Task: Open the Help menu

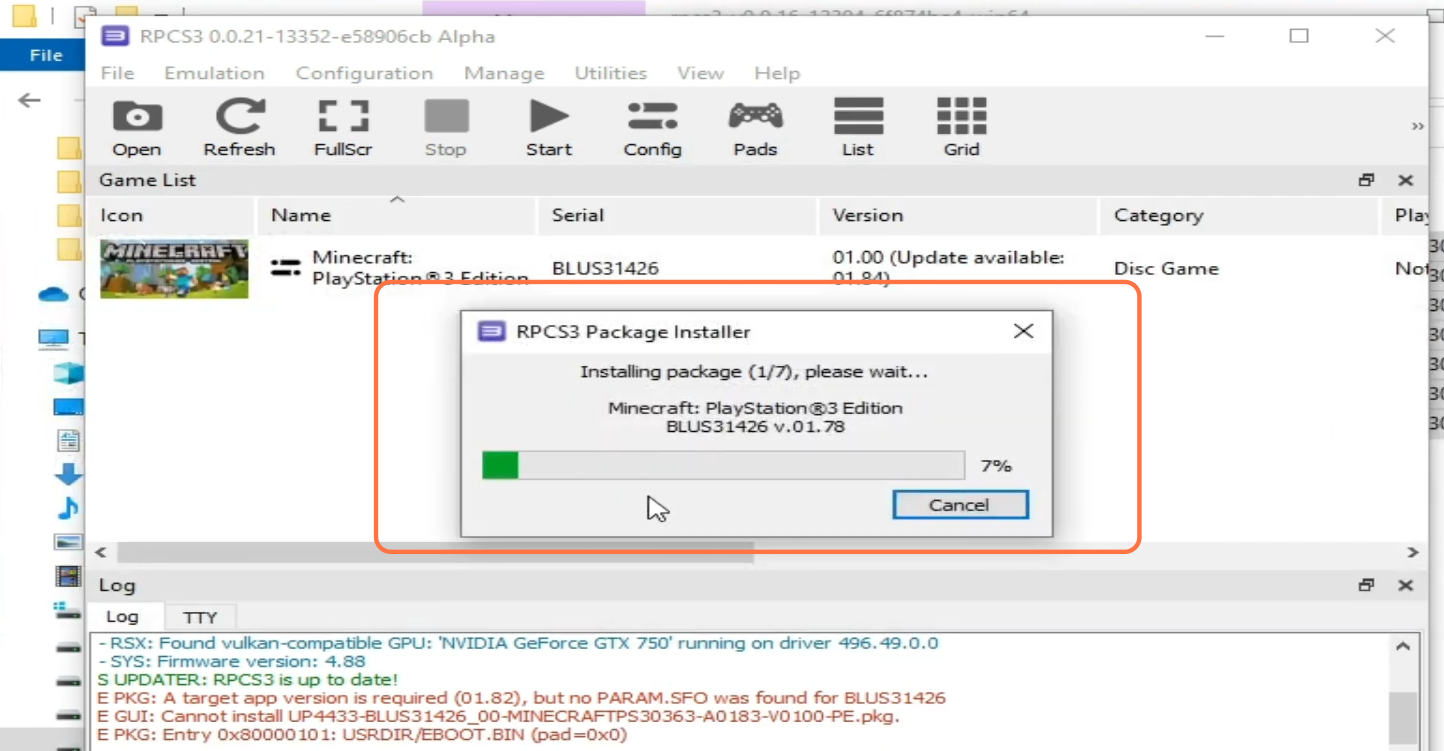Action: (777, 73)
